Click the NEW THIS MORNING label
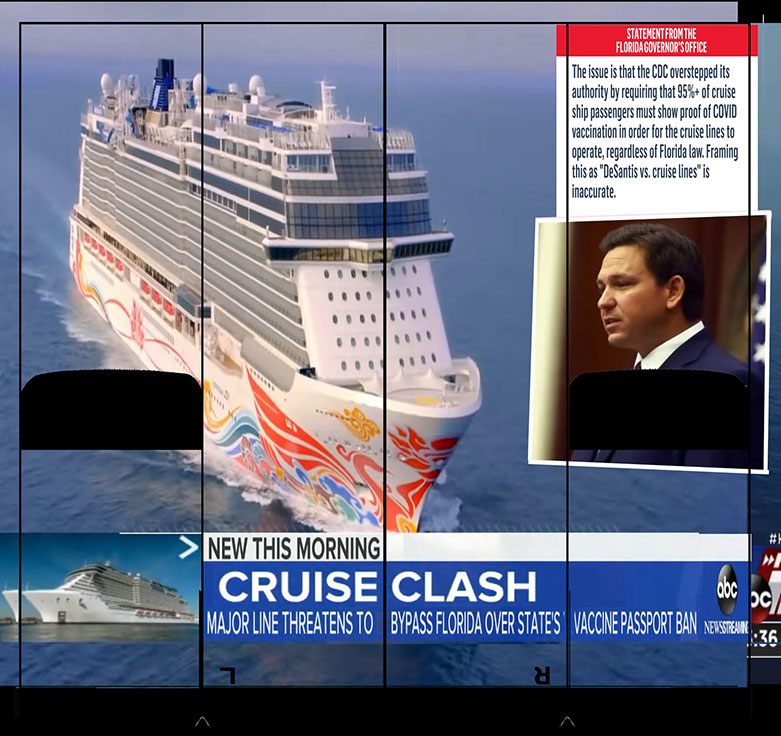This screenshot has height=736, width=781. 294,548
